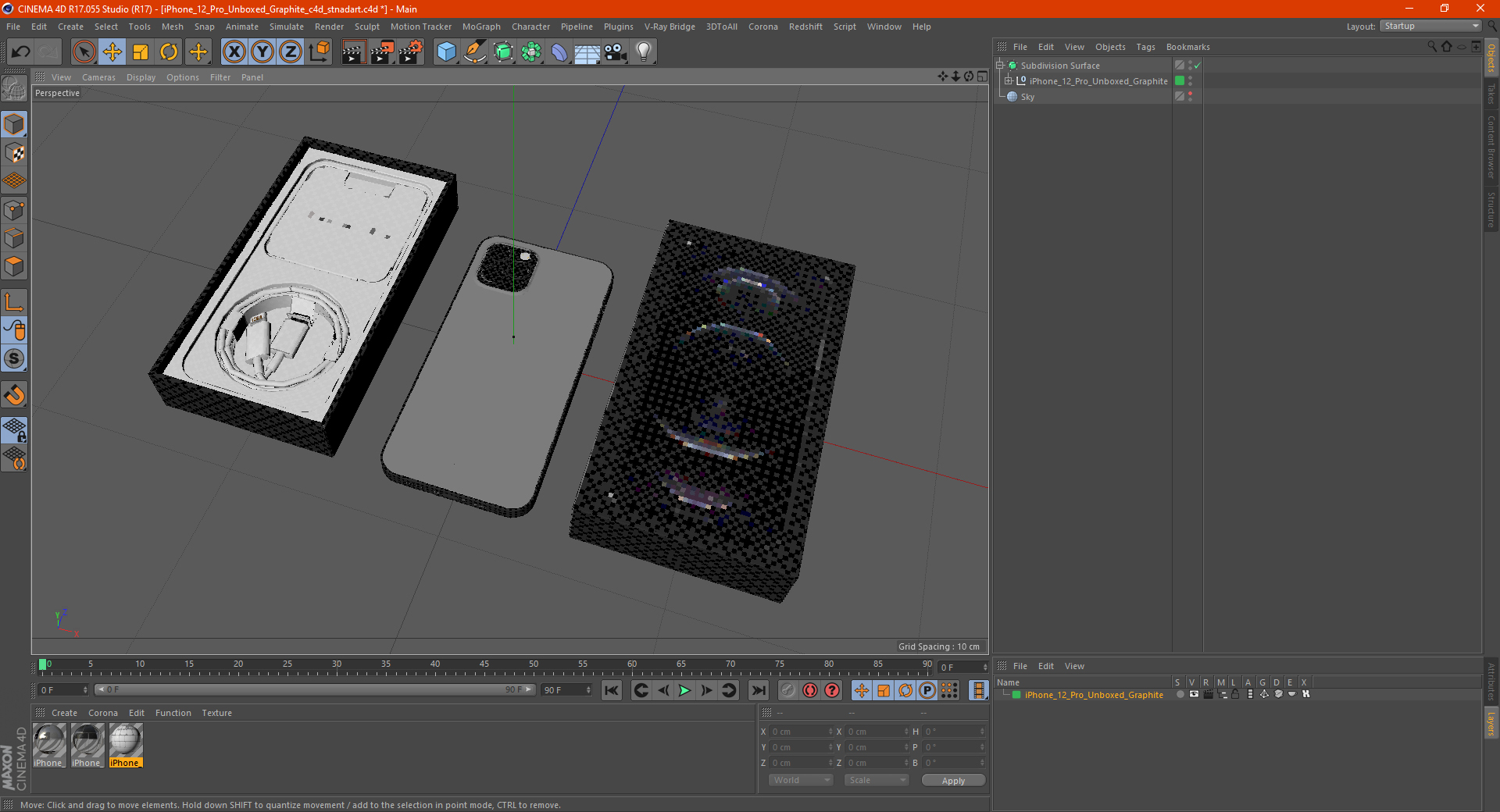1500x812 pixels.
Task: Open viewport Cameras menu
Action: coord(98,77)
